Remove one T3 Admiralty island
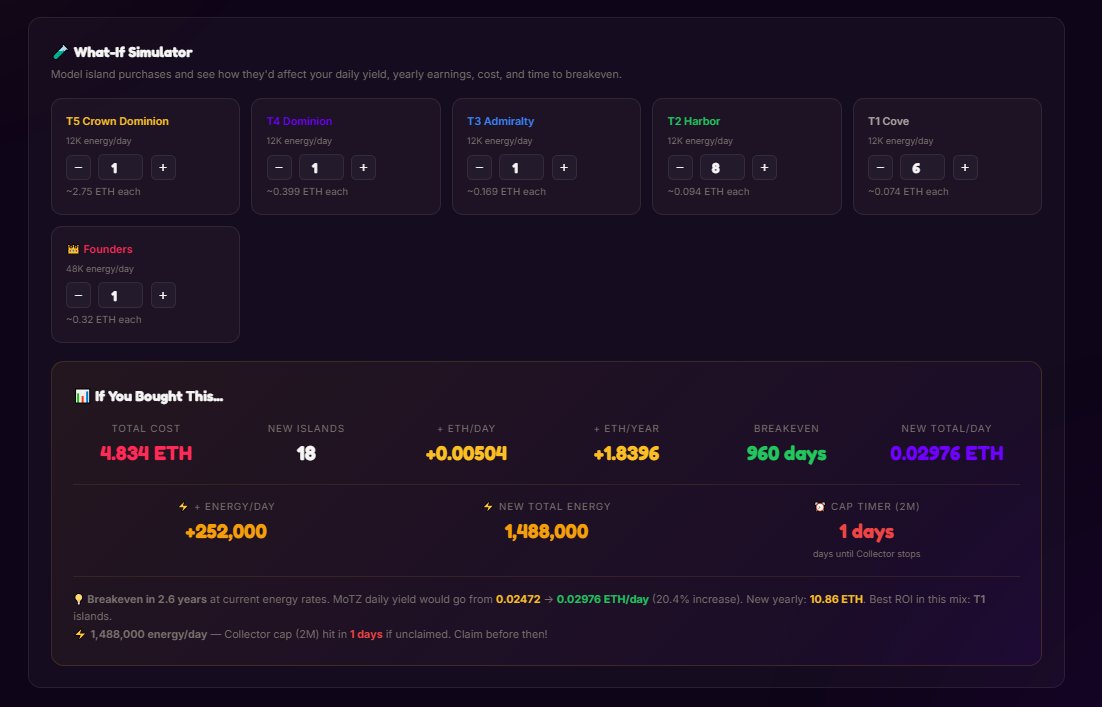Viewport: 1102px width, 707px height. (480, 167)
